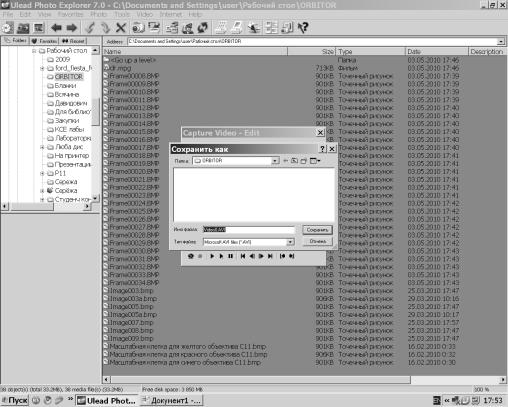Open the Video menu
508x407 pixels.
145,14
